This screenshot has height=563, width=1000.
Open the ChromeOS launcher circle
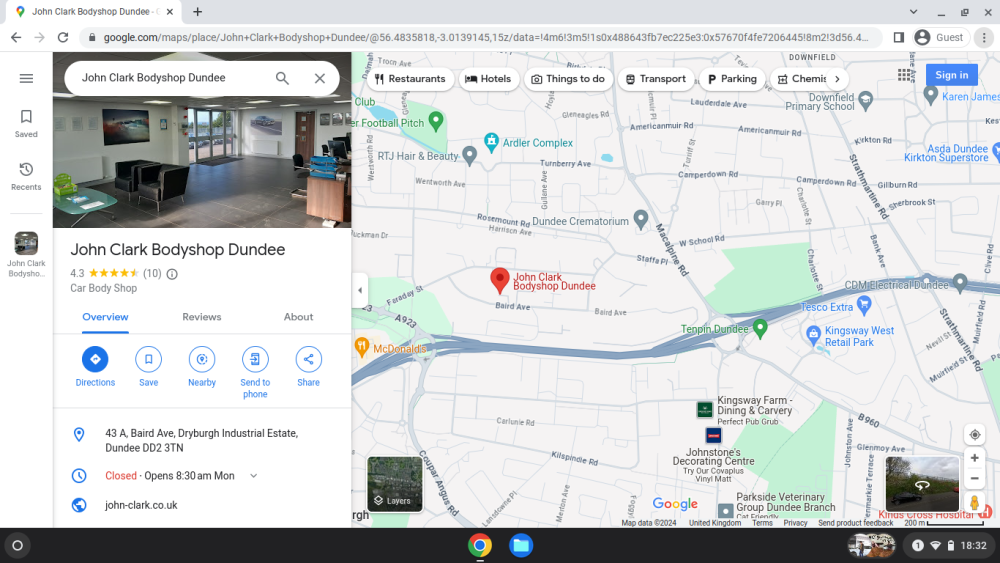click(x=17, y=545)
